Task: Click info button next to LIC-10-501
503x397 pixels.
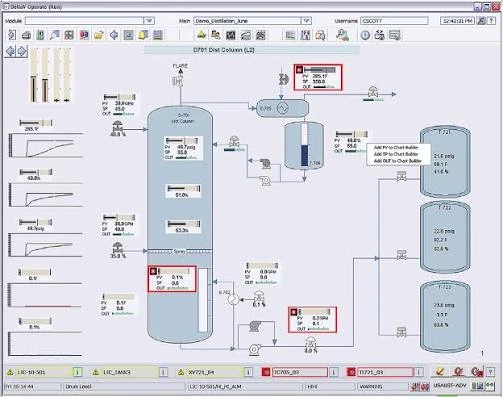Action: pos(77,372)
